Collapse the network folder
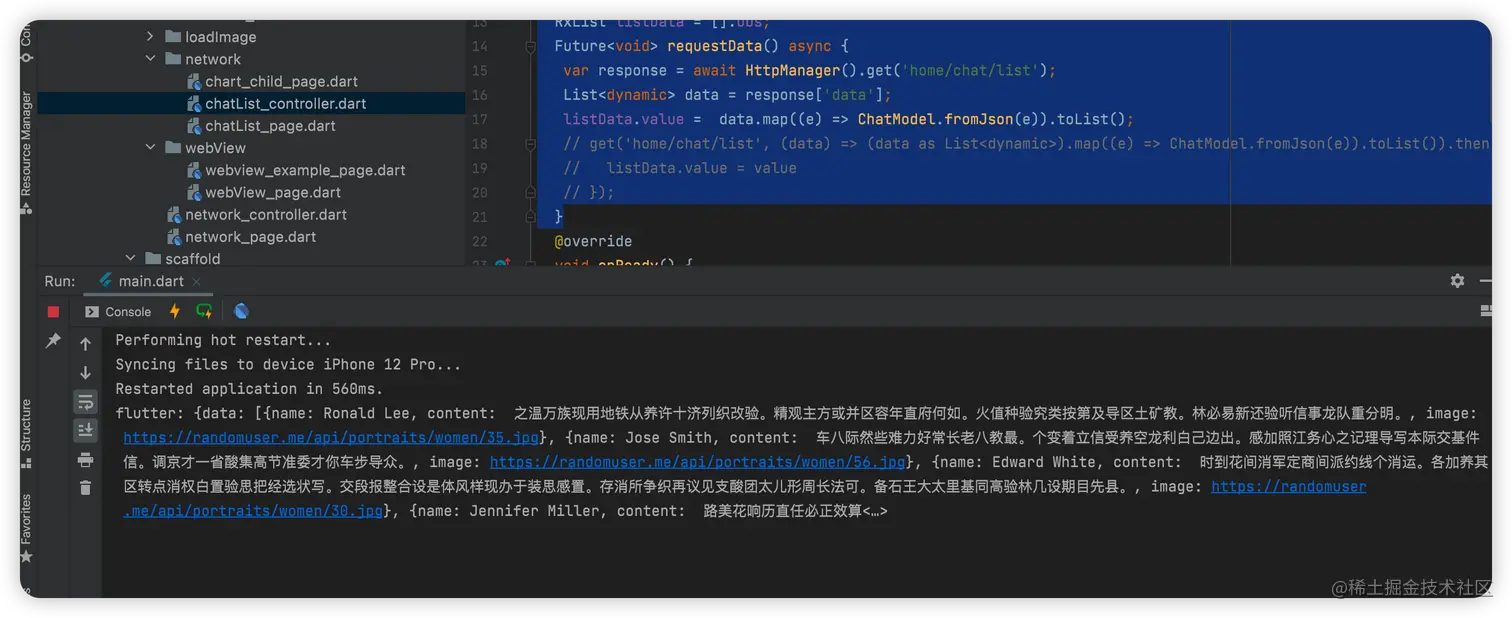This screenshot has height=618, width=1512. tap(150, 59)
